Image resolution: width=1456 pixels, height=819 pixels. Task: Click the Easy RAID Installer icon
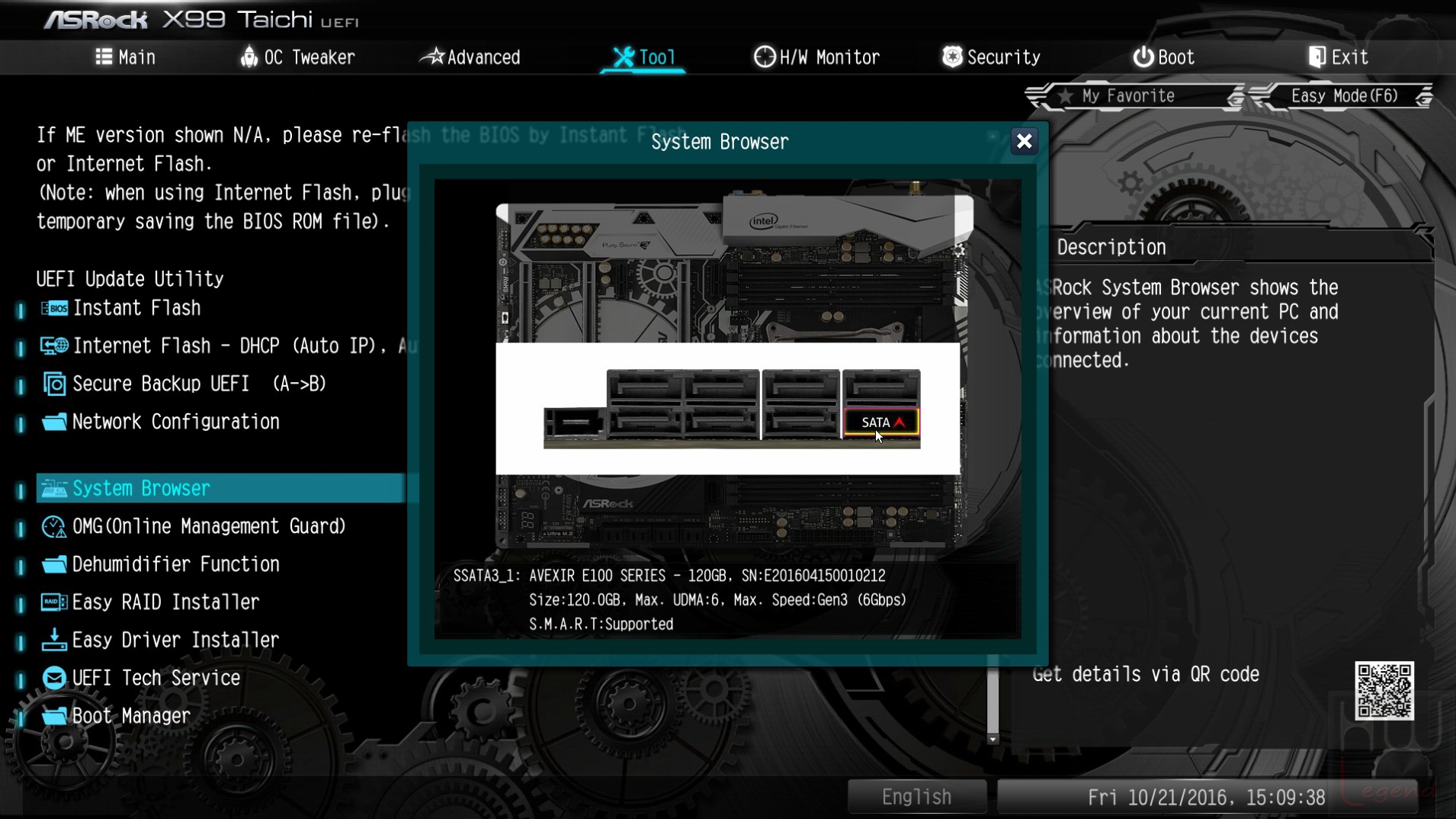point(54,602)
